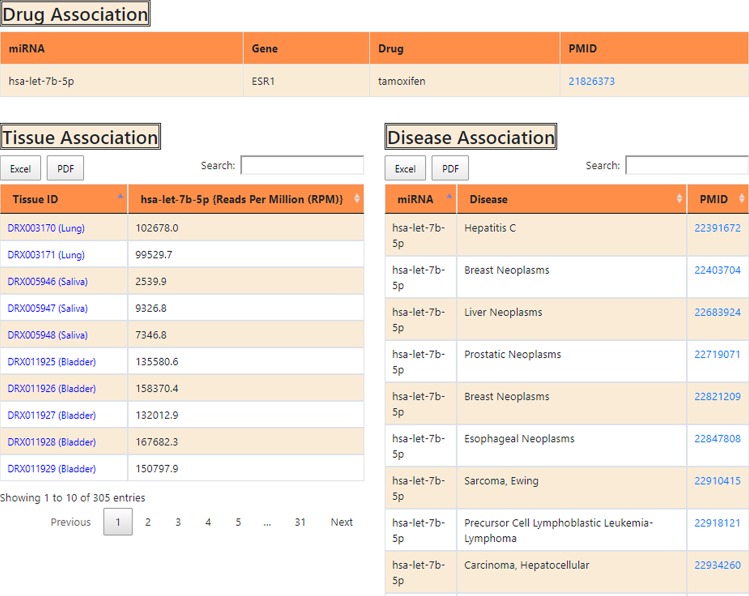Open tissue DRX005946 (Saliva) link
Viewport: 749px width, 596px height.
tap(48, 281)
